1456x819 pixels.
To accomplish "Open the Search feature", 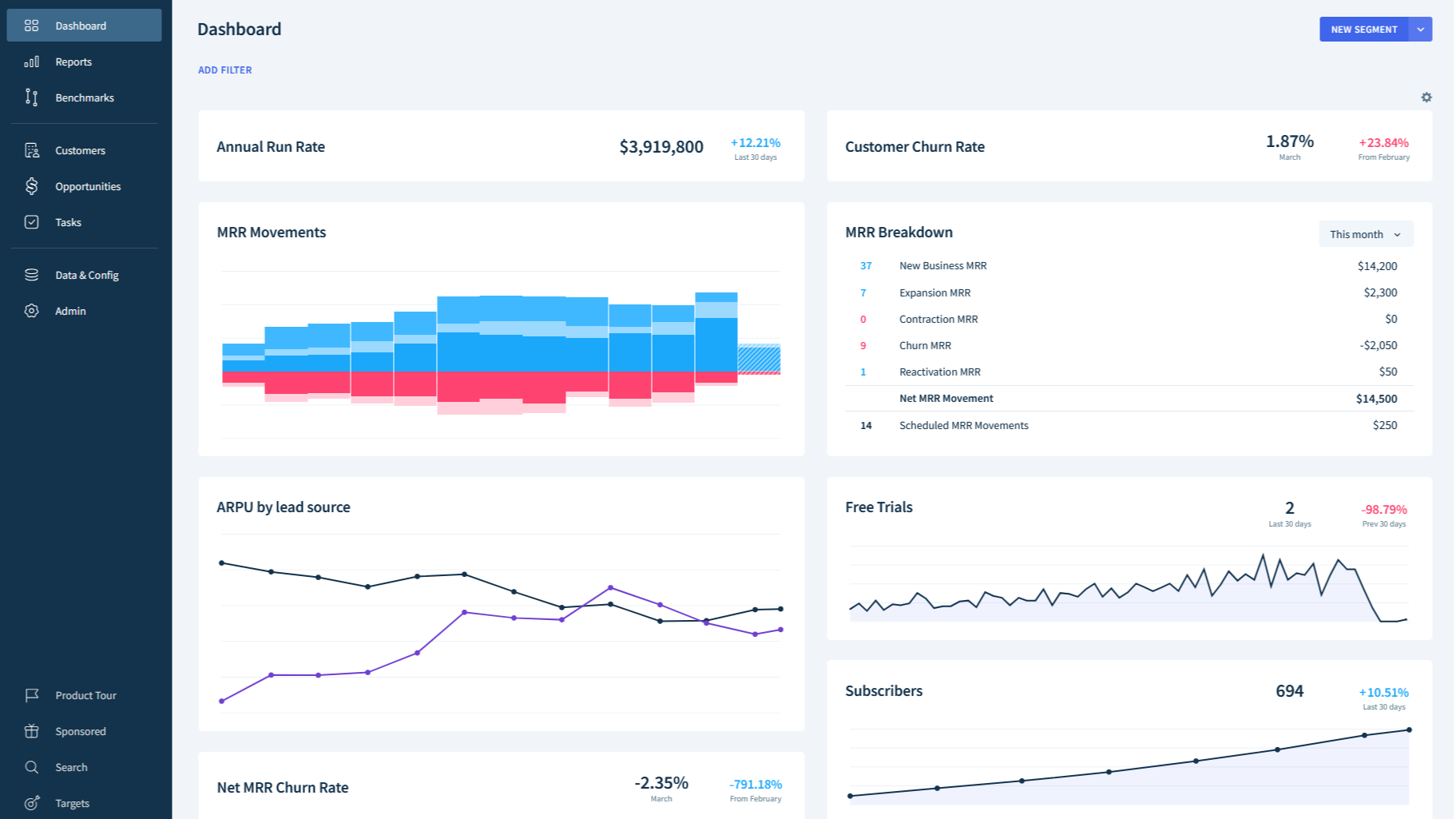I will tap(71, 767).
